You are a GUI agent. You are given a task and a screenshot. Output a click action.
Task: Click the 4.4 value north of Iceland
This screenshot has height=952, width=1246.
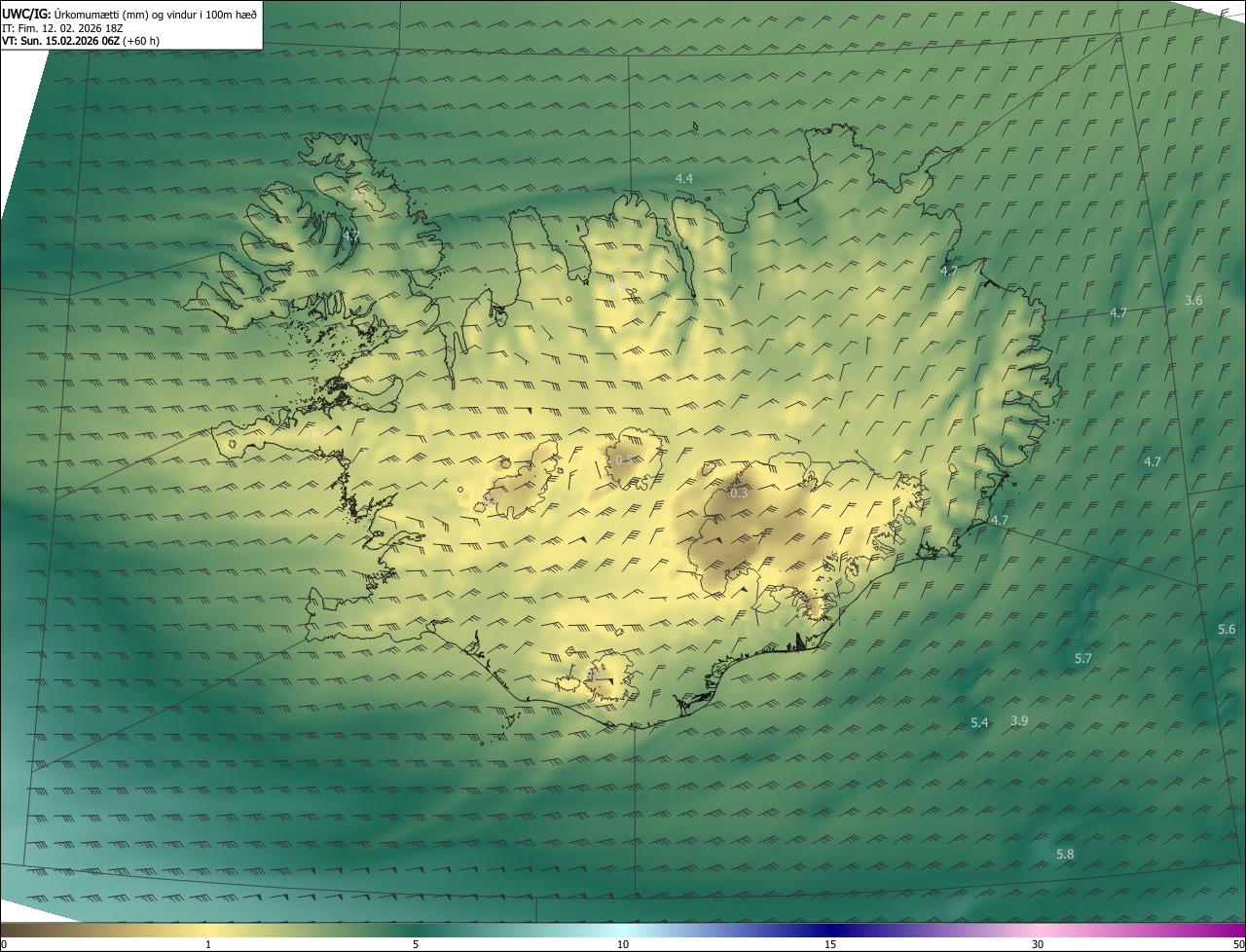(684, 178)
